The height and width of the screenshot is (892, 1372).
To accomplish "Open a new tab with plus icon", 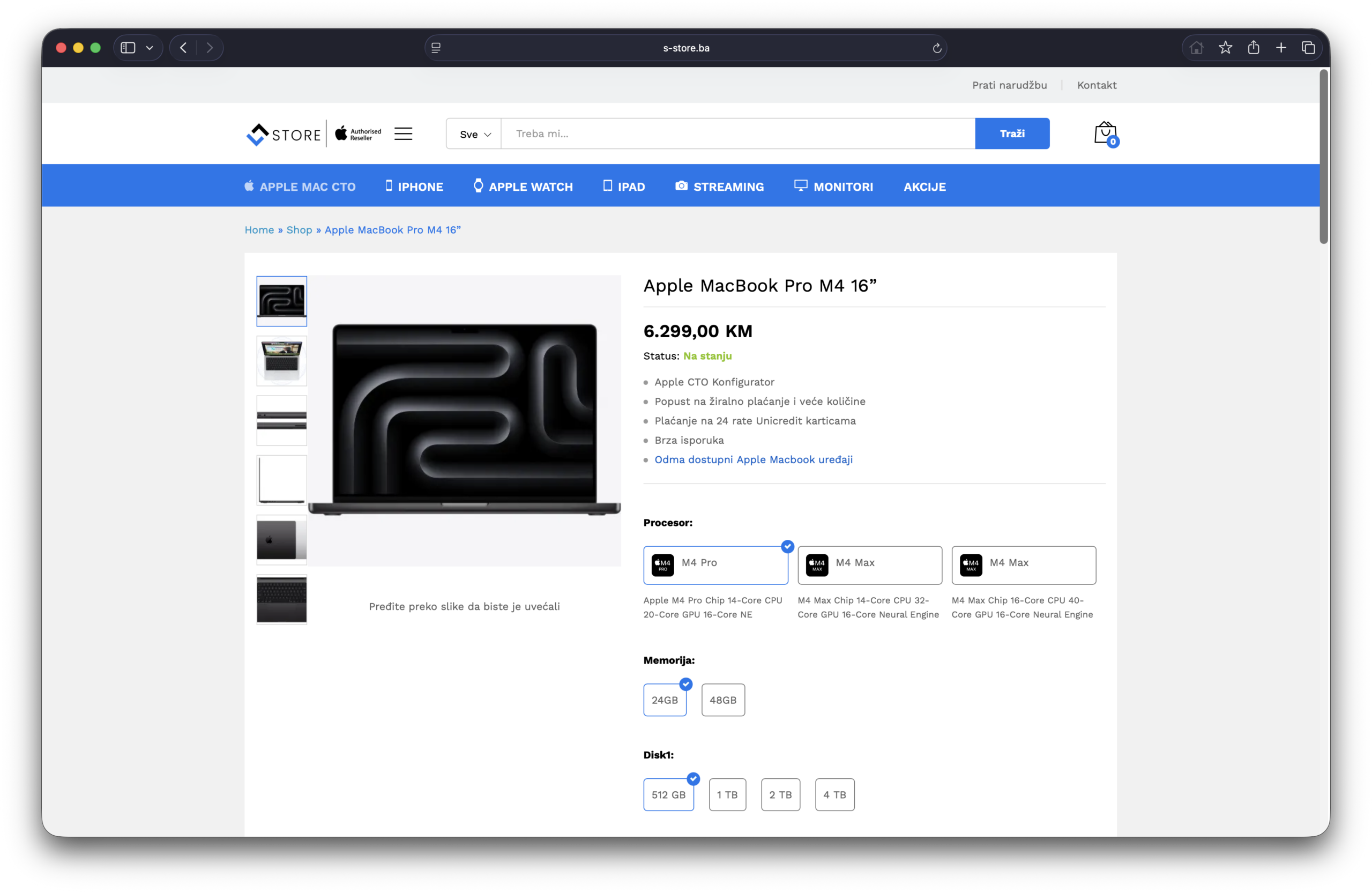I will [x=1281, y=48].
